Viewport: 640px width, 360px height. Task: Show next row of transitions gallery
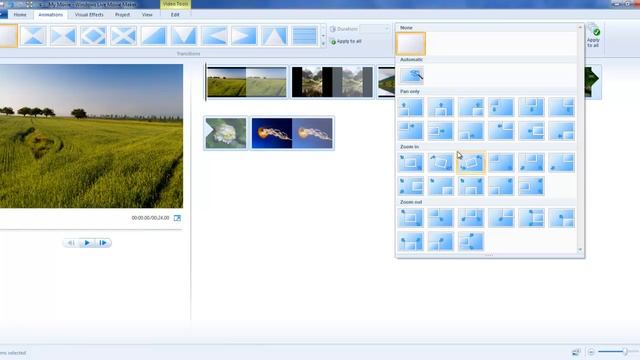323,36
